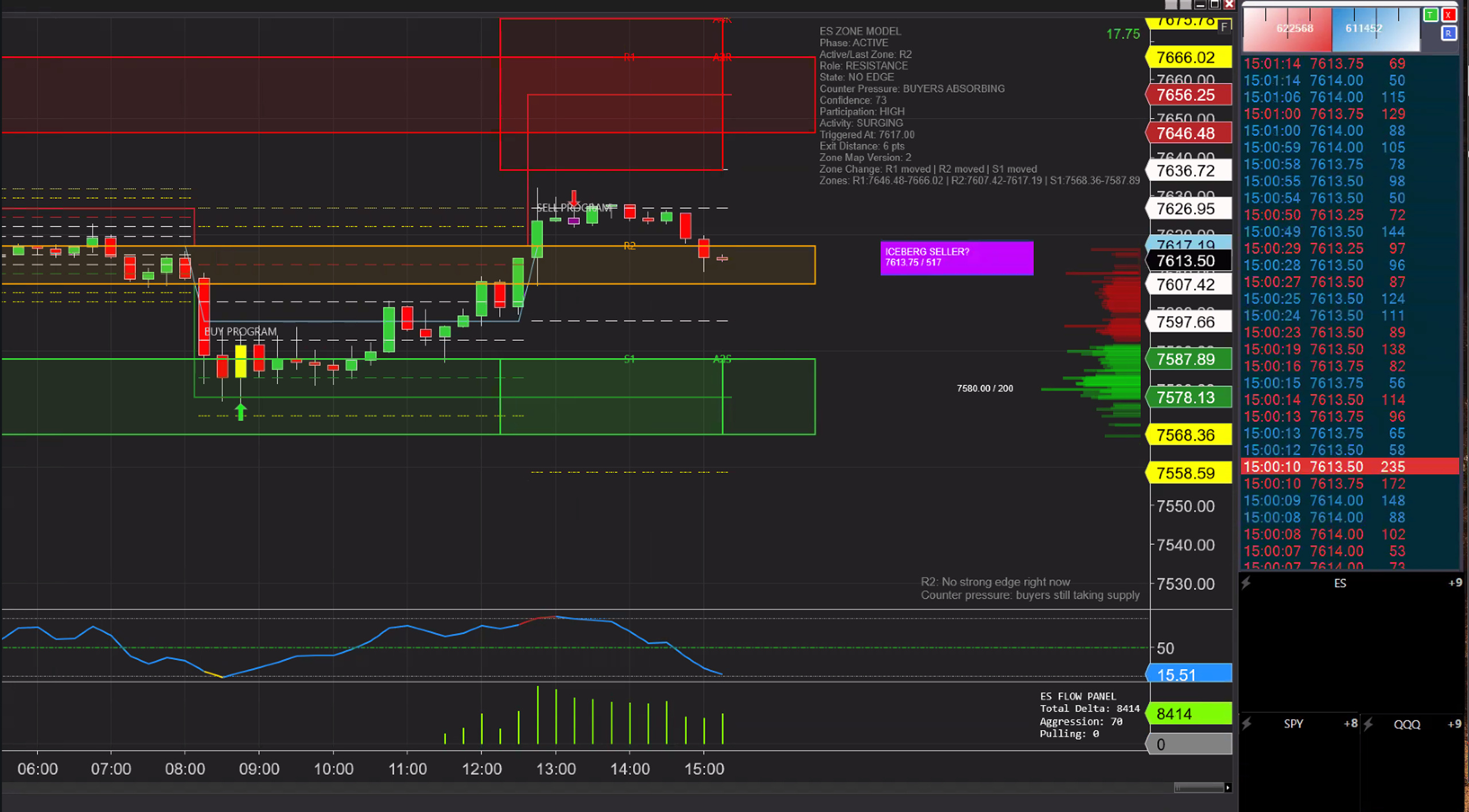
Task: Click the chart window's restore icon in the title bar
Action: coord(1214,5)
